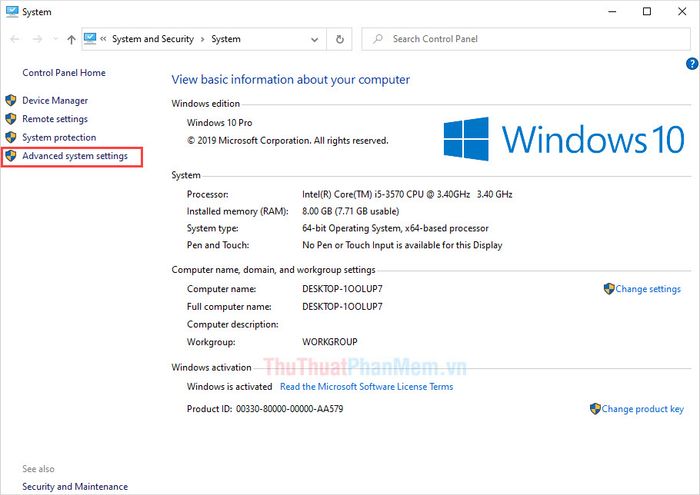The width and height of the screenshot is (700, 495).
Task: Click the breadcrumb chevron after System and Security
Action: coord(203,39)
